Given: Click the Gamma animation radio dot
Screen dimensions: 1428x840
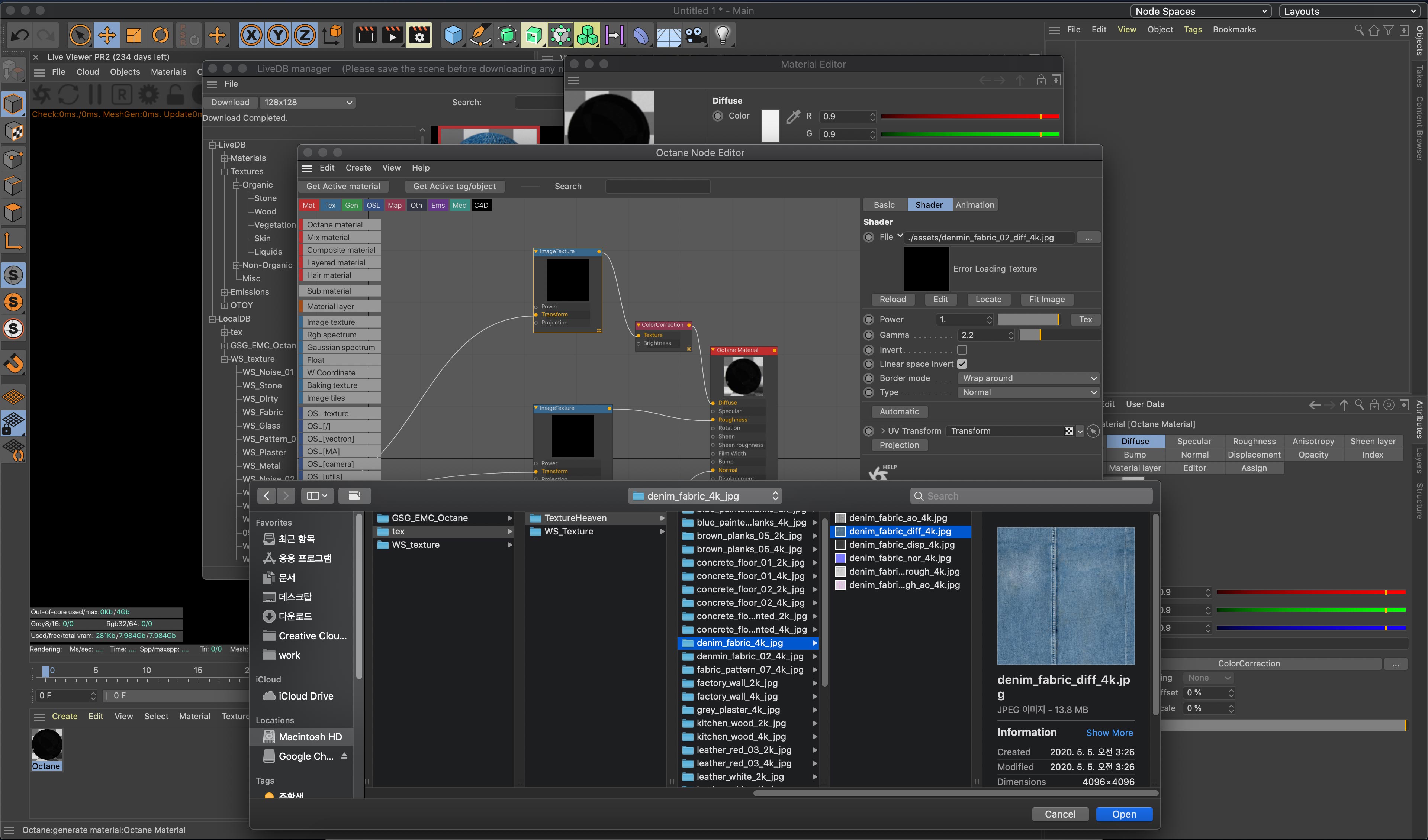Looking at the screenshot, I should (869, 335).
